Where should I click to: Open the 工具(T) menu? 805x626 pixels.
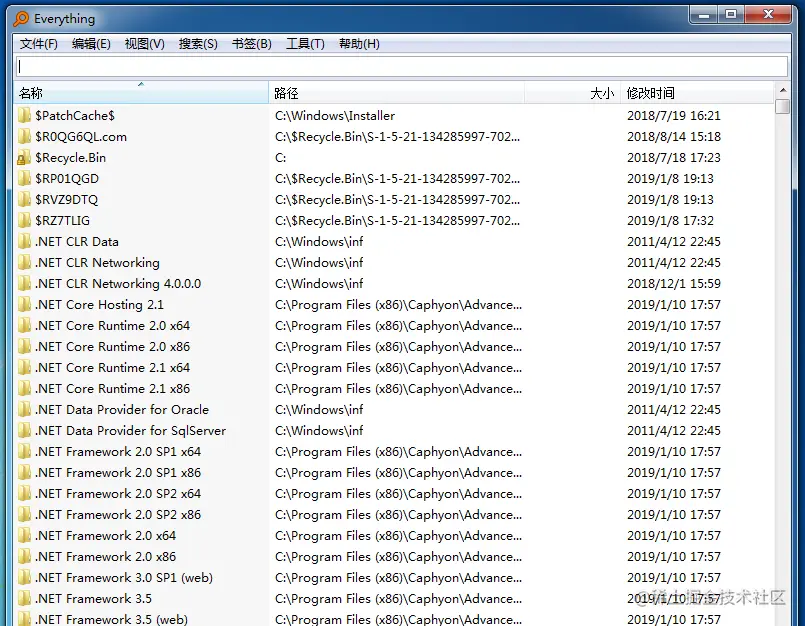pyautogui.click(x=305, y=44)
